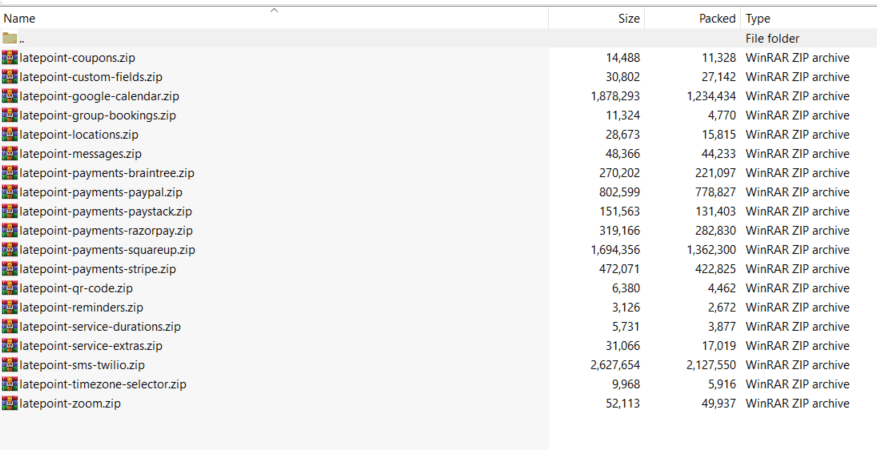Click the archive icon of latepoint-messages.zip

(x=10, y=153)
